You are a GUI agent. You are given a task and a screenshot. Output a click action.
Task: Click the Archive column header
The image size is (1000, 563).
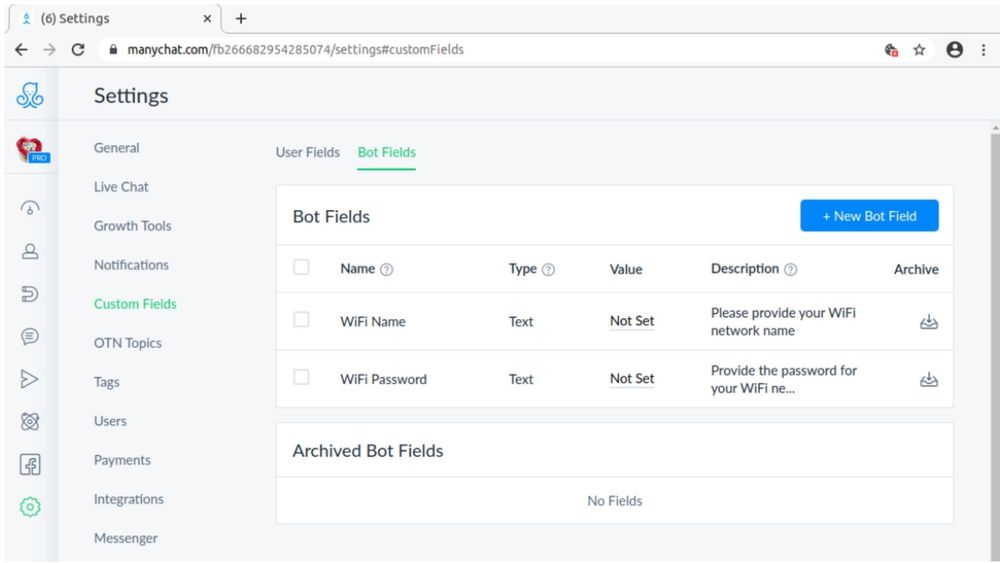916,270
